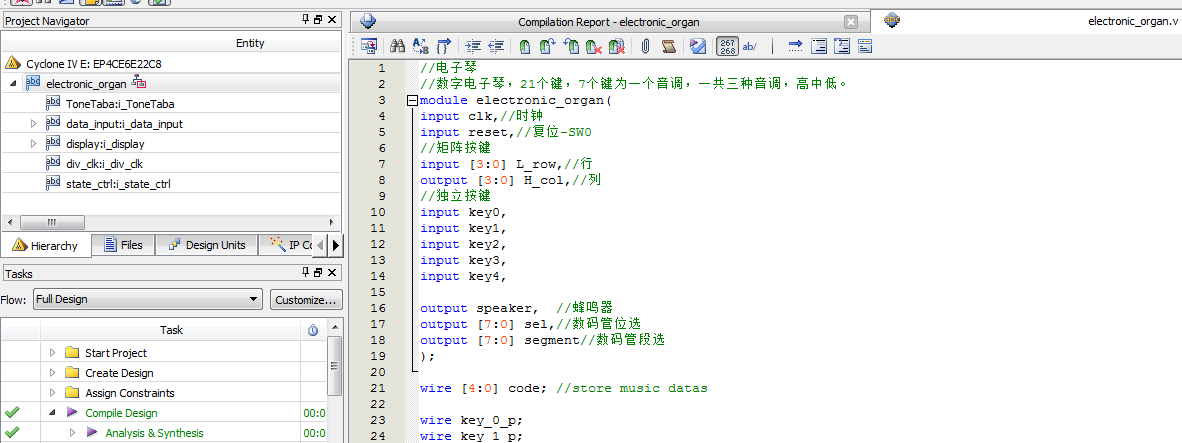This screenshot has height=443, width=1182.
Task: Open the Flow dropdown showing Full Design
Action: coord(148,299)
